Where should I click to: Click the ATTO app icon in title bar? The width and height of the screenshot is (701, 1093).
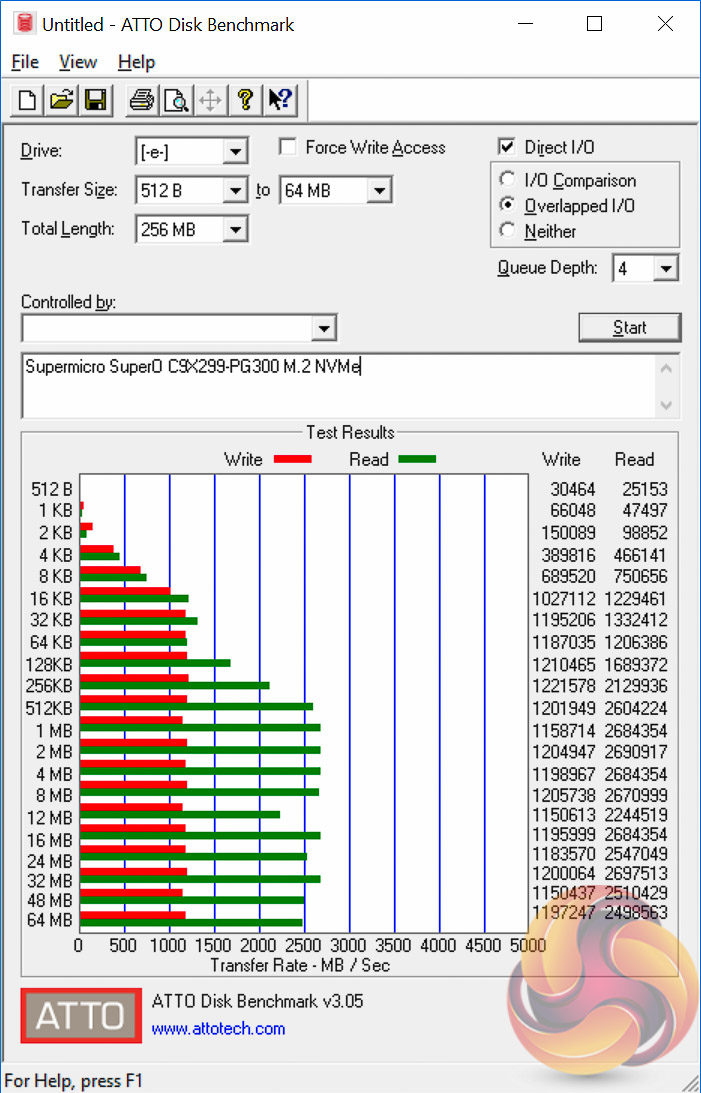(24, 24)
